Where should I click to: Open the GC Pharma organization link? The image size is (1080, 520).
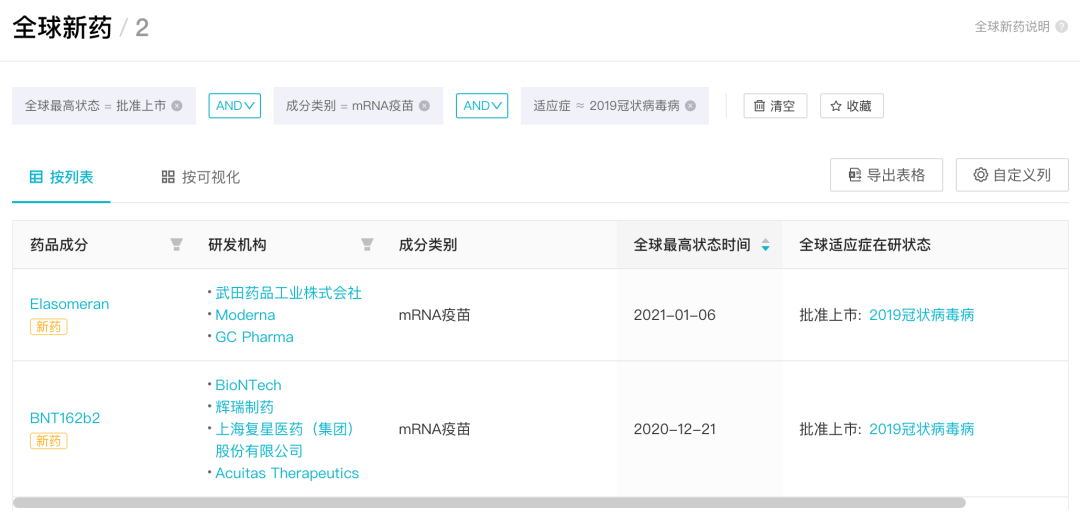[254, 337]
